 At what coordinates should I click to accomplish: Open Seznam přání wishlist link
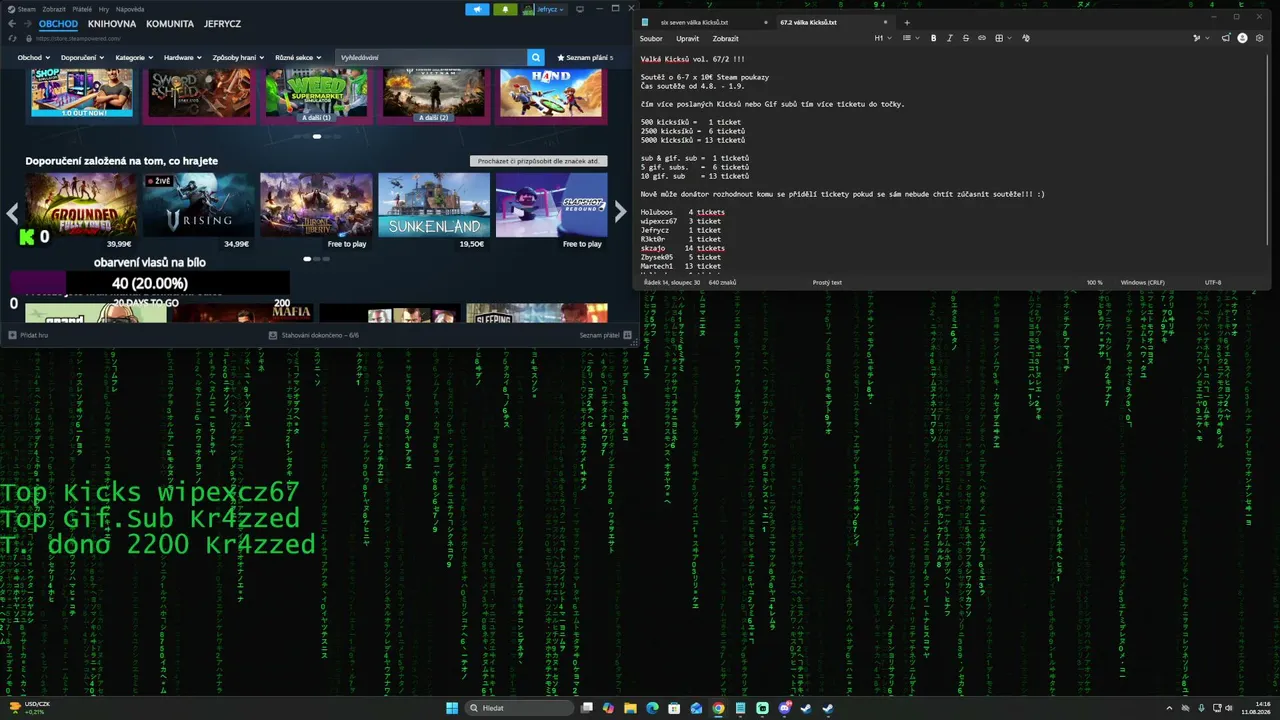click(584, 58)
